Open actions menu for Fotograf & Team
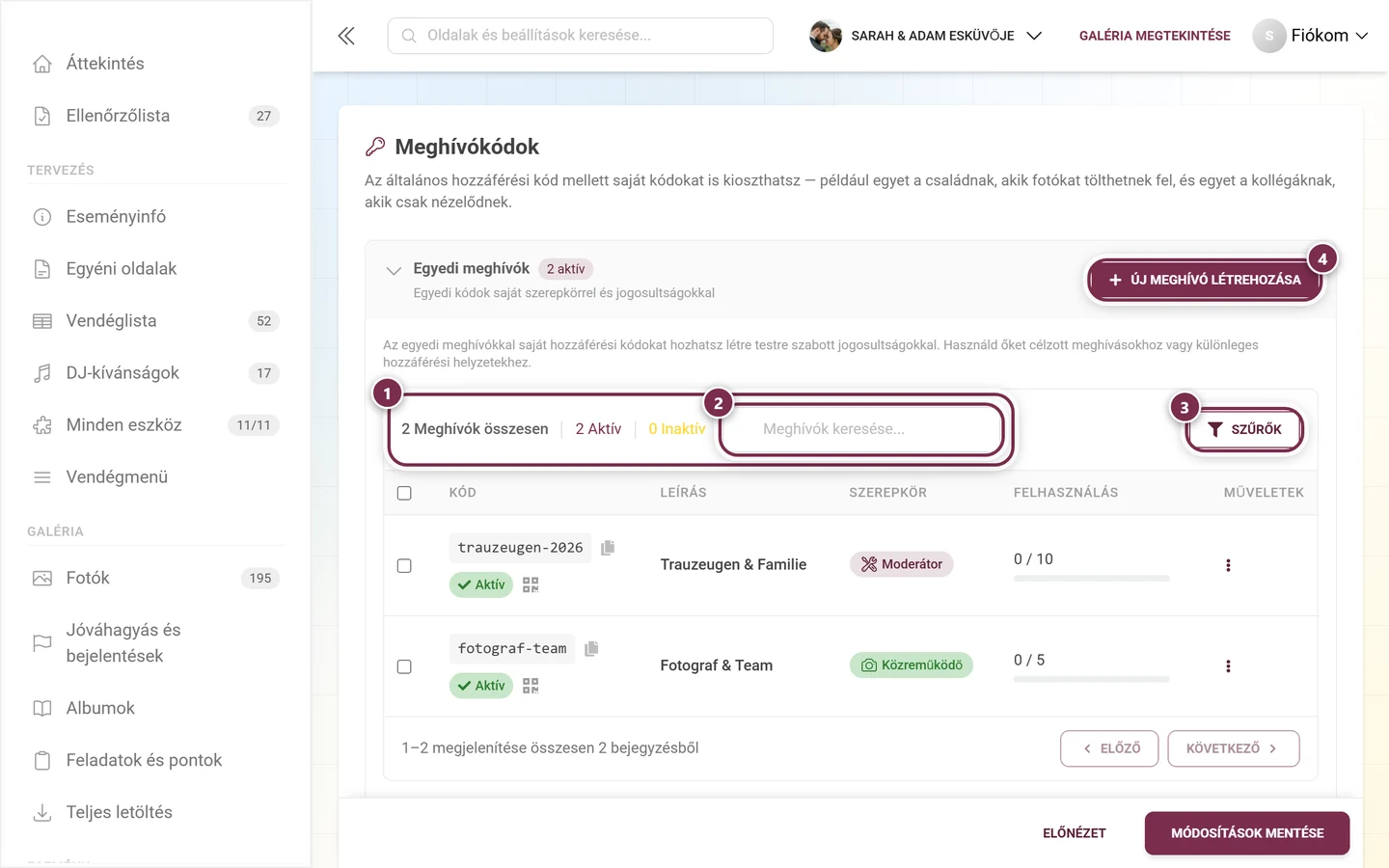Screen dimensions: 1389x868 [x=1228, y=666]
